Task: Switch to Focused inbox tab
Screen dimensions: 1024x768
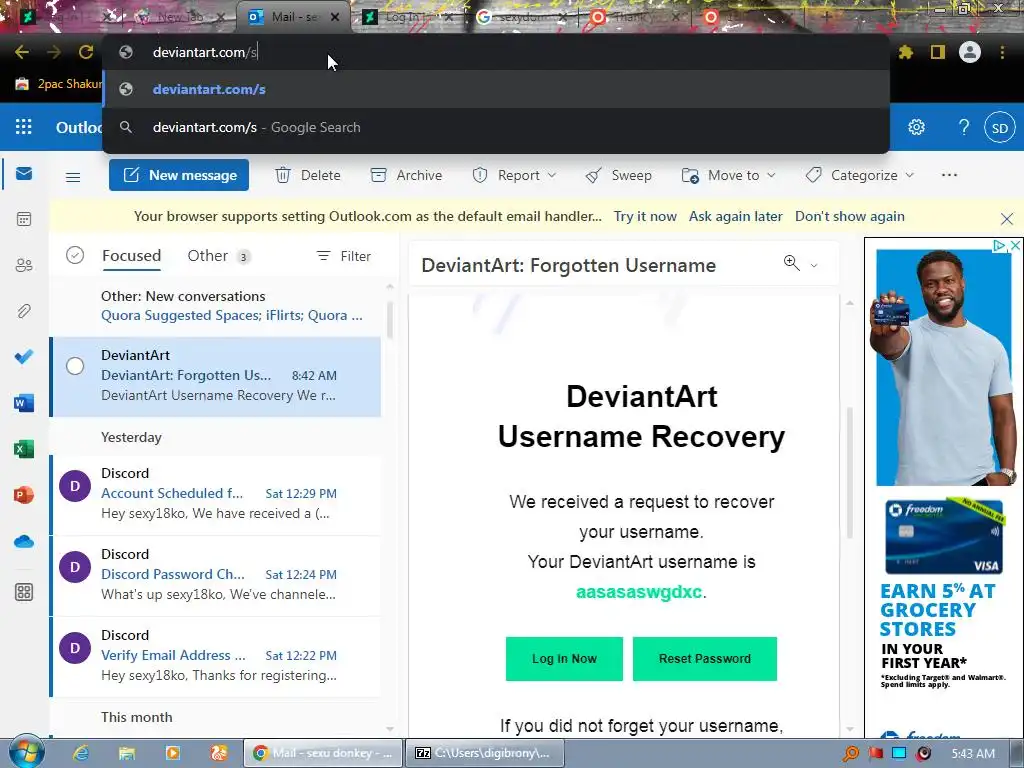Action: coord(131,255)
